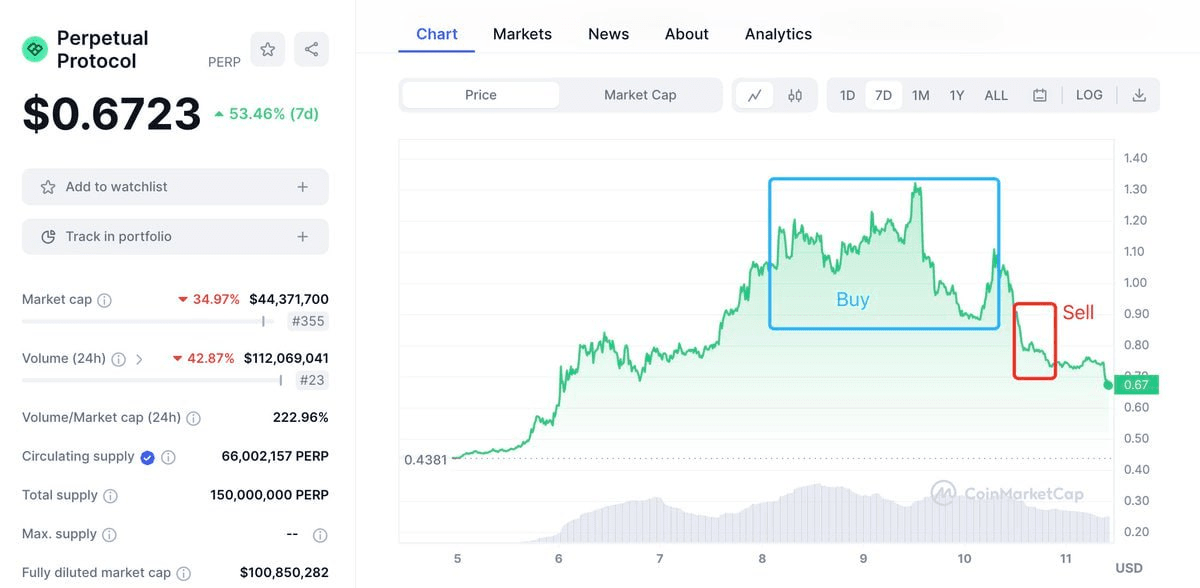Select the ALL time range button
Image resolution: width=1200 pixels, height=588 pixels.
point(996,95)
